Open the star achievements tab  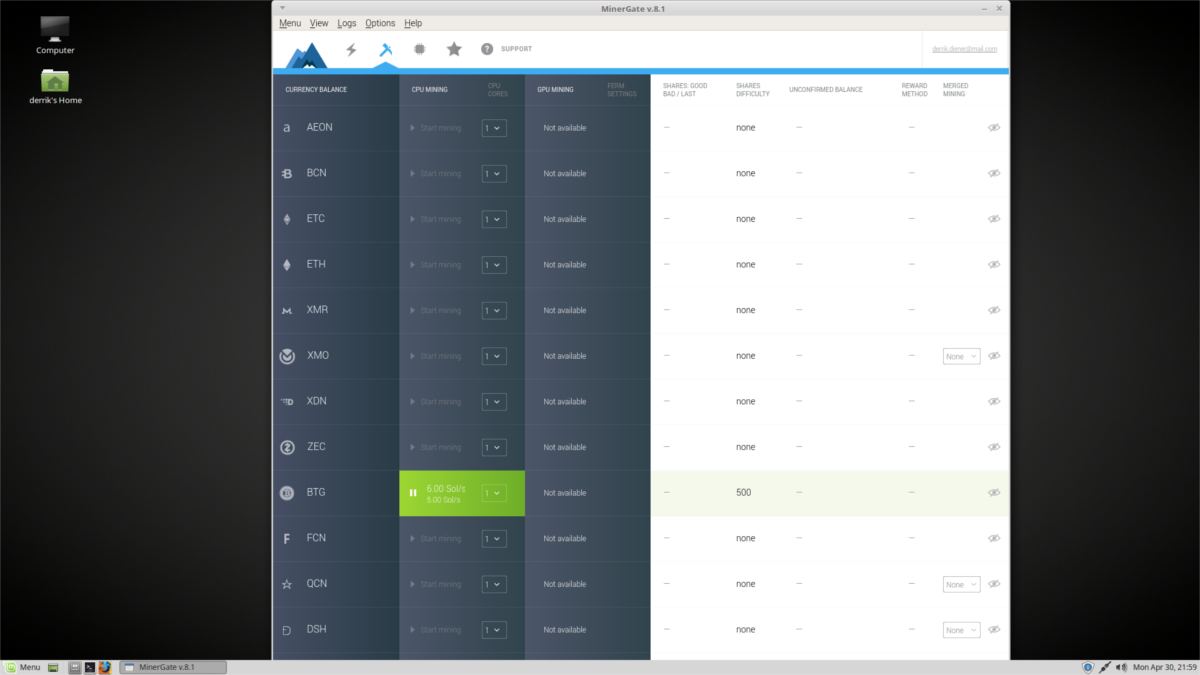point(454,49)
